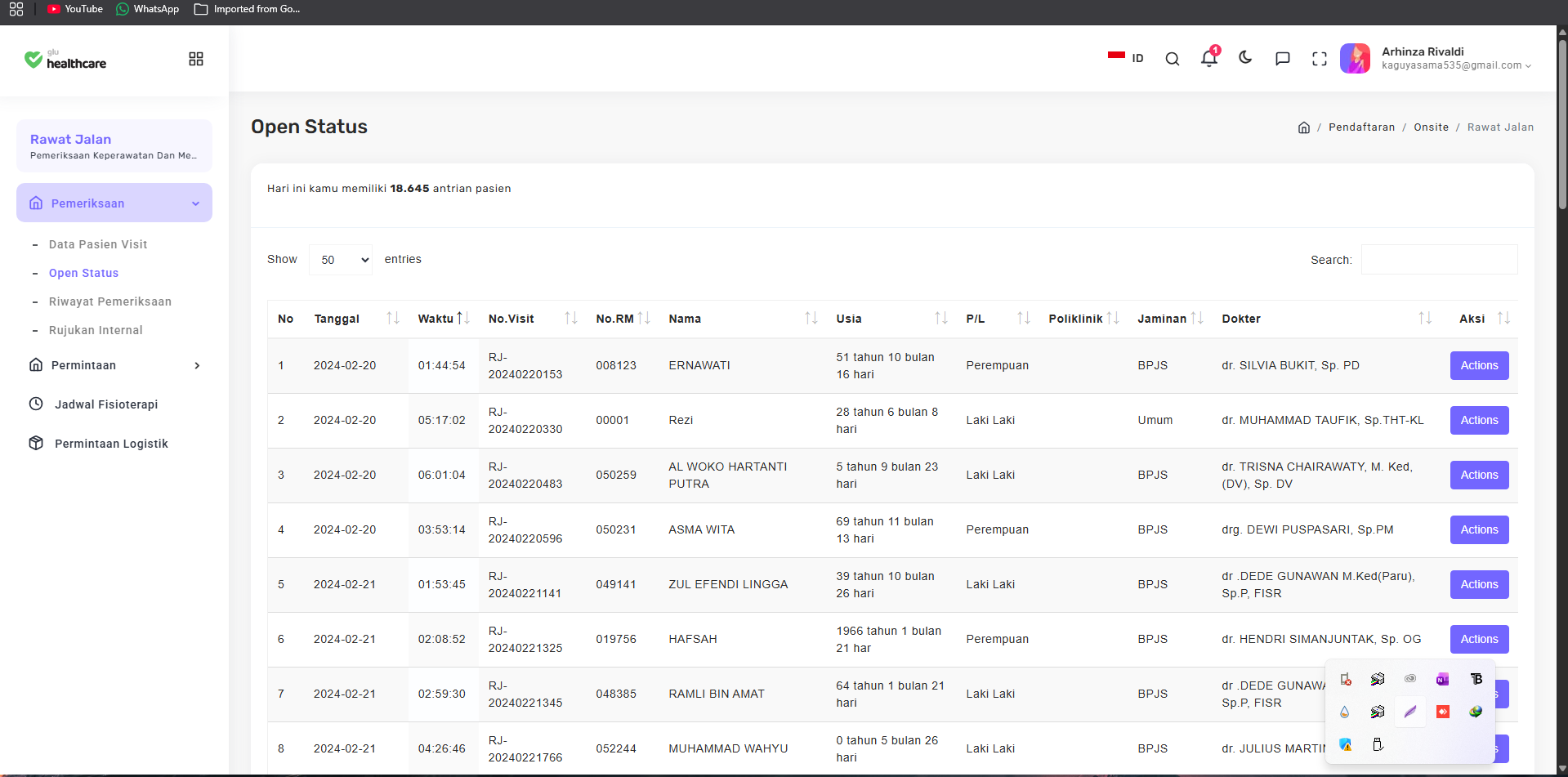Open OneNote tray icon
The height and width of the screenshot is (777, 1568).
[x=1443, y=679]
